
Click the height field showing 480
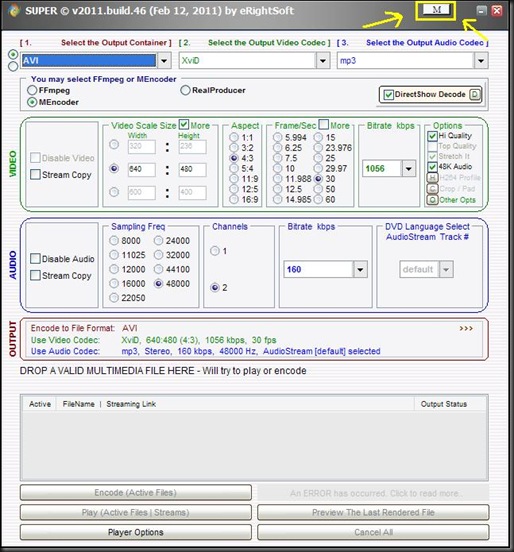click(192, 169)
